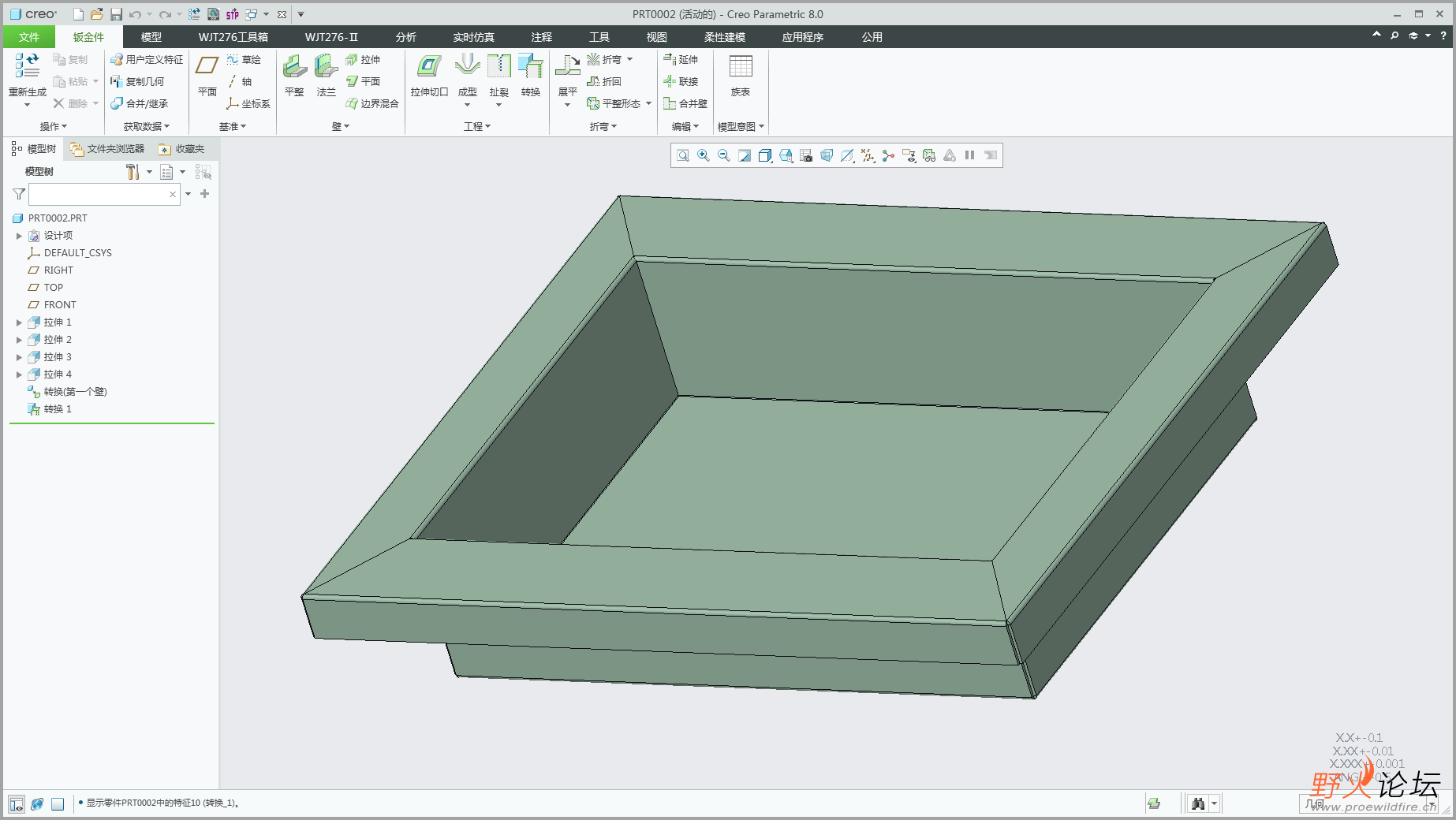1456x820 pixels.
Task: Select the FRONT datum plane
Action: pyautogui.click(x=52, y=305)
